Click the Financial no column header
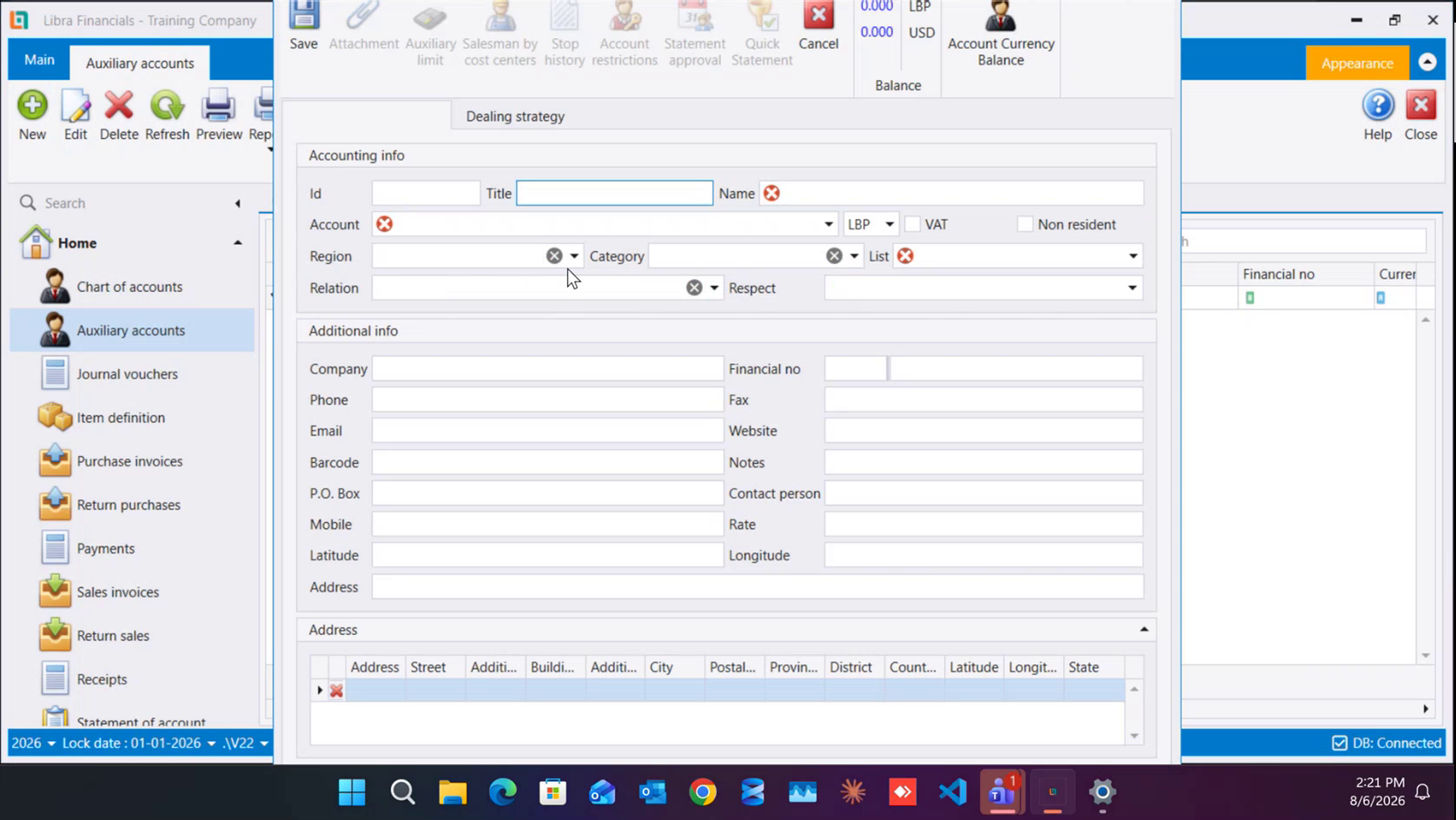The width and height of the screenshot is (1456, 820). pos(1305,274)
